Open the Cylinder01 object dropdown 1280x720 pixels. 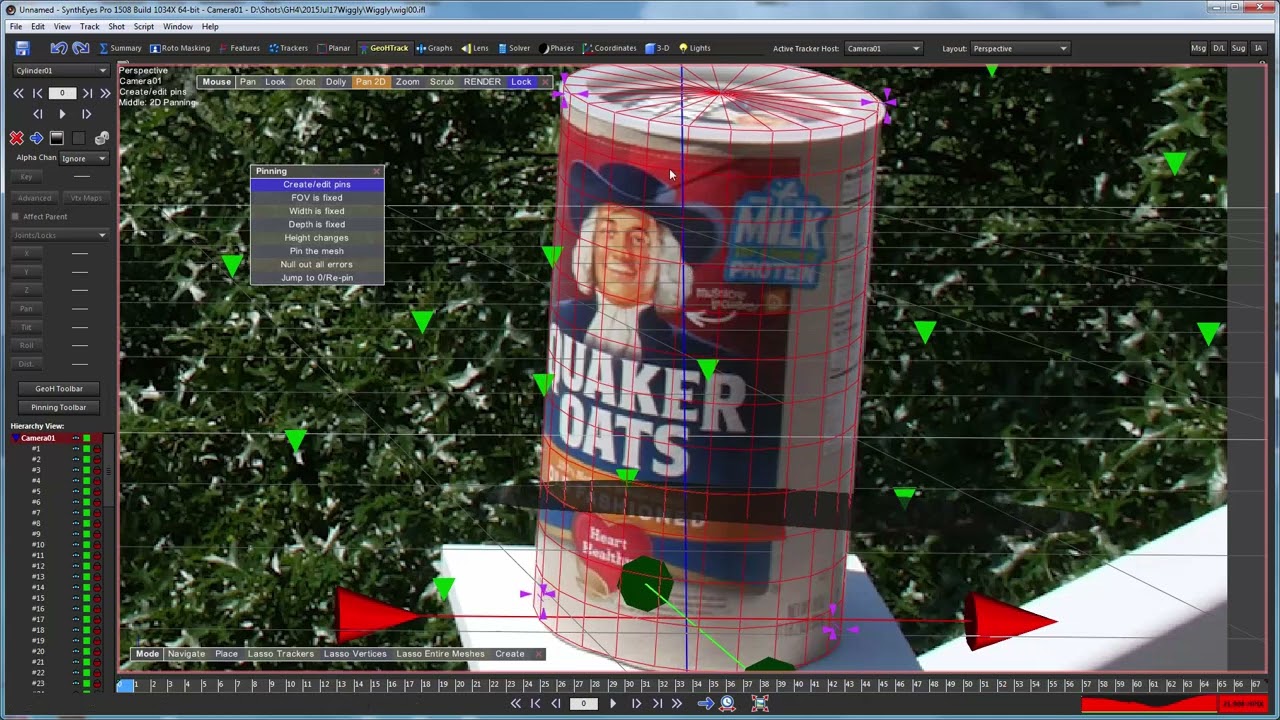click(60, 70)
